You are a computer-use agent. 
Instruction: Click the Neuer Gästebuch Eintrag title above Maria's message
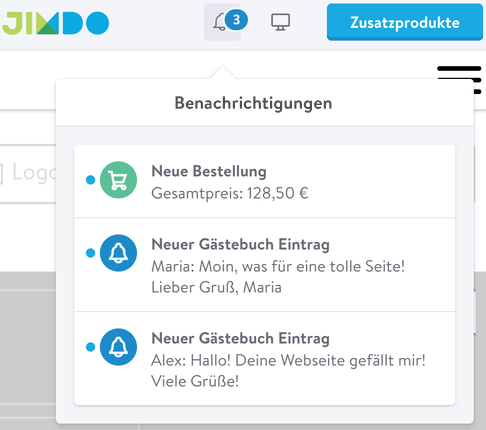tap(241, 244)
